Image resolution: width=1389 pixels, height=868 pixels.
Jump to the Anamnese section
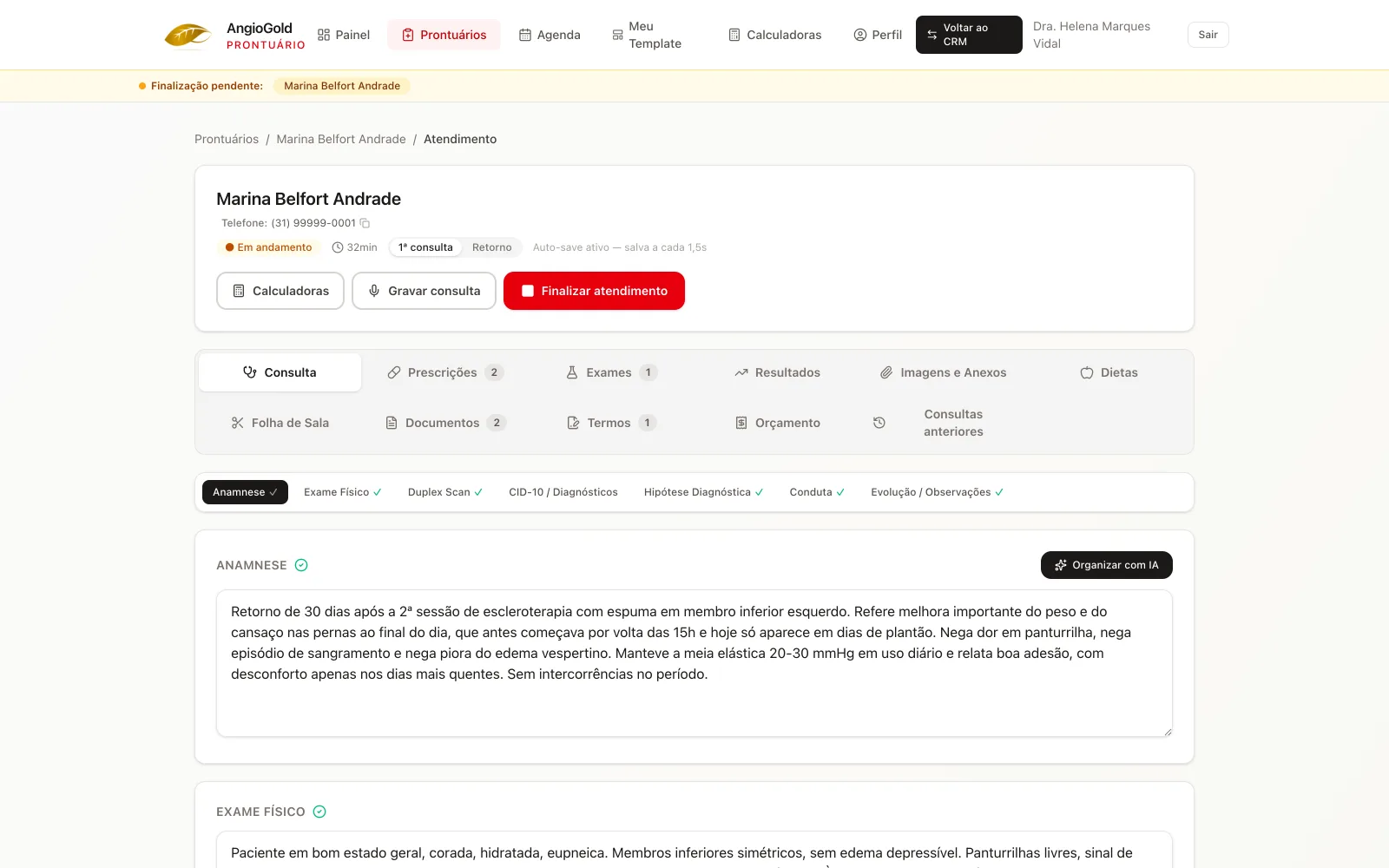245,492
